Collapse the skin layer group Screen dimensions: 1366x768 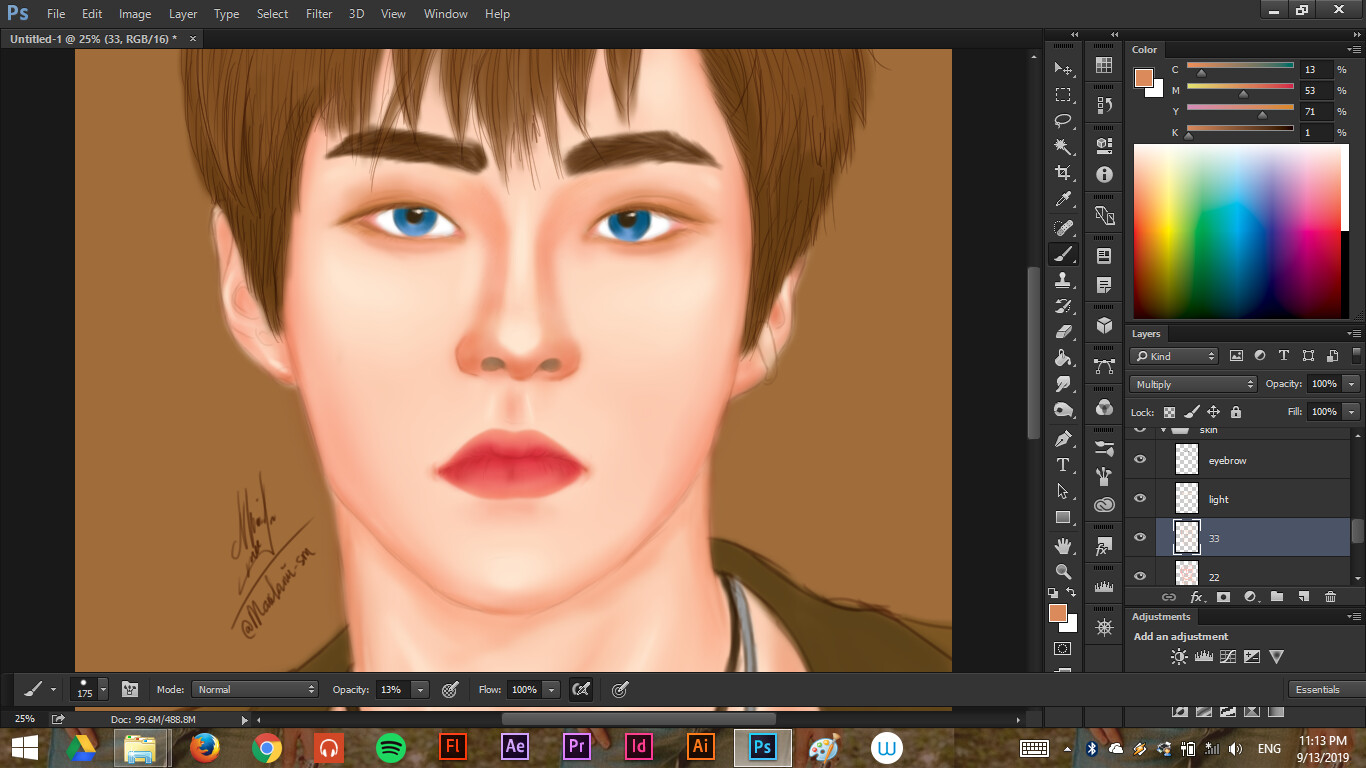(1163, 430)
